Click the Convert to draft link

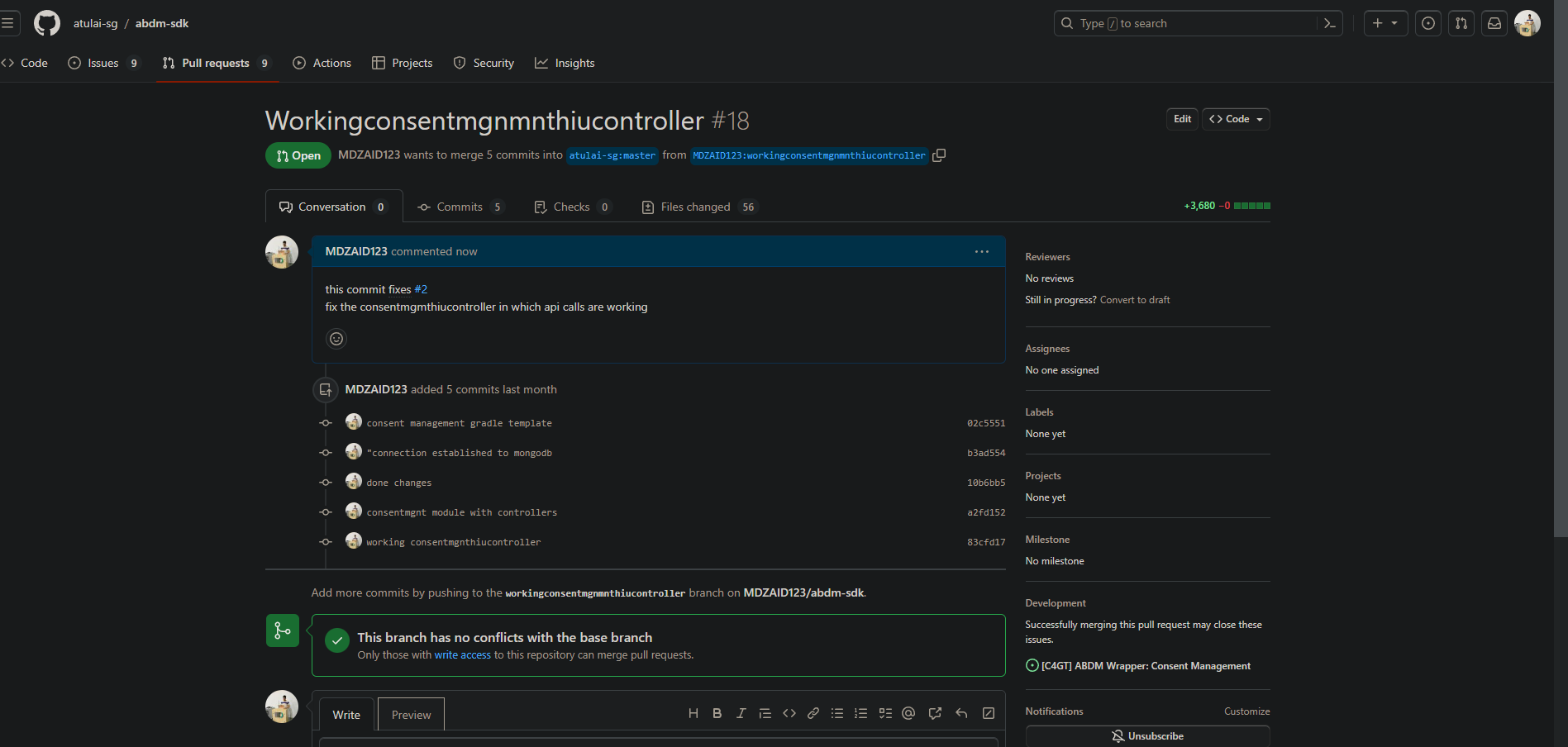(x=1135, y=300)
